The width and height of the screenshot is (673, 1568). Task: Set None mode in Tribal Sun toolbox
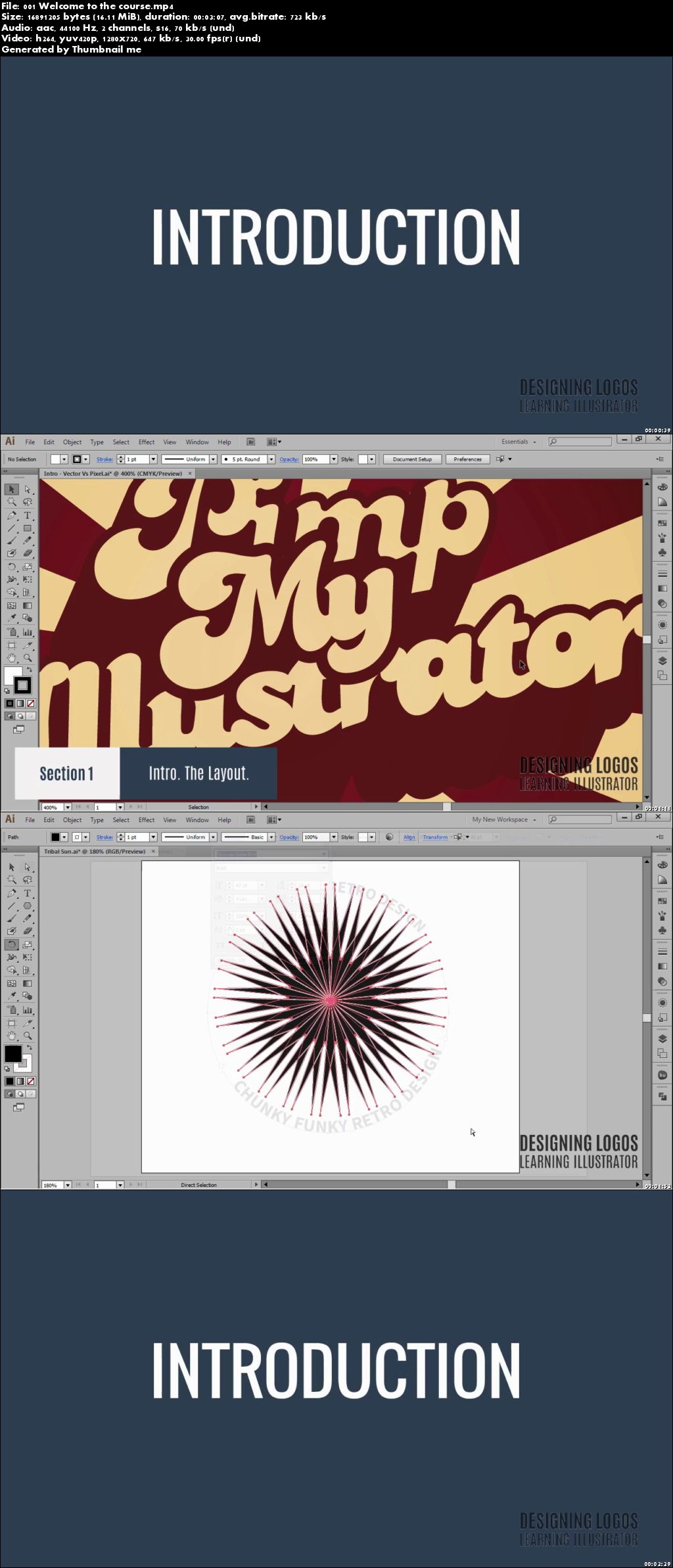tap(30, 1081)
